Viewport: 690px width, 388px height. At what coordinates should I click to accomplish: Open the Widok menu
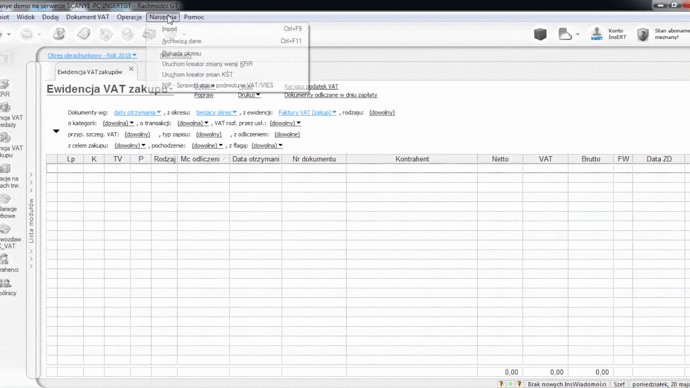26,17
